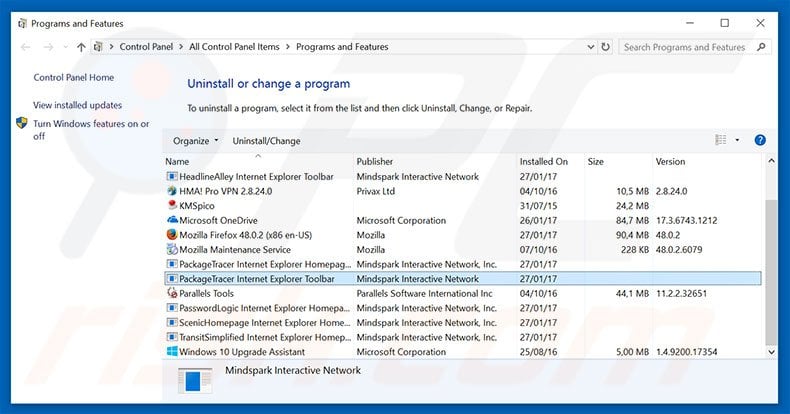Select HMA! Pro VPN 2.8.24.0 row
Image resolution: width=790 pixels, height=414 pixels.
(463, 191)
